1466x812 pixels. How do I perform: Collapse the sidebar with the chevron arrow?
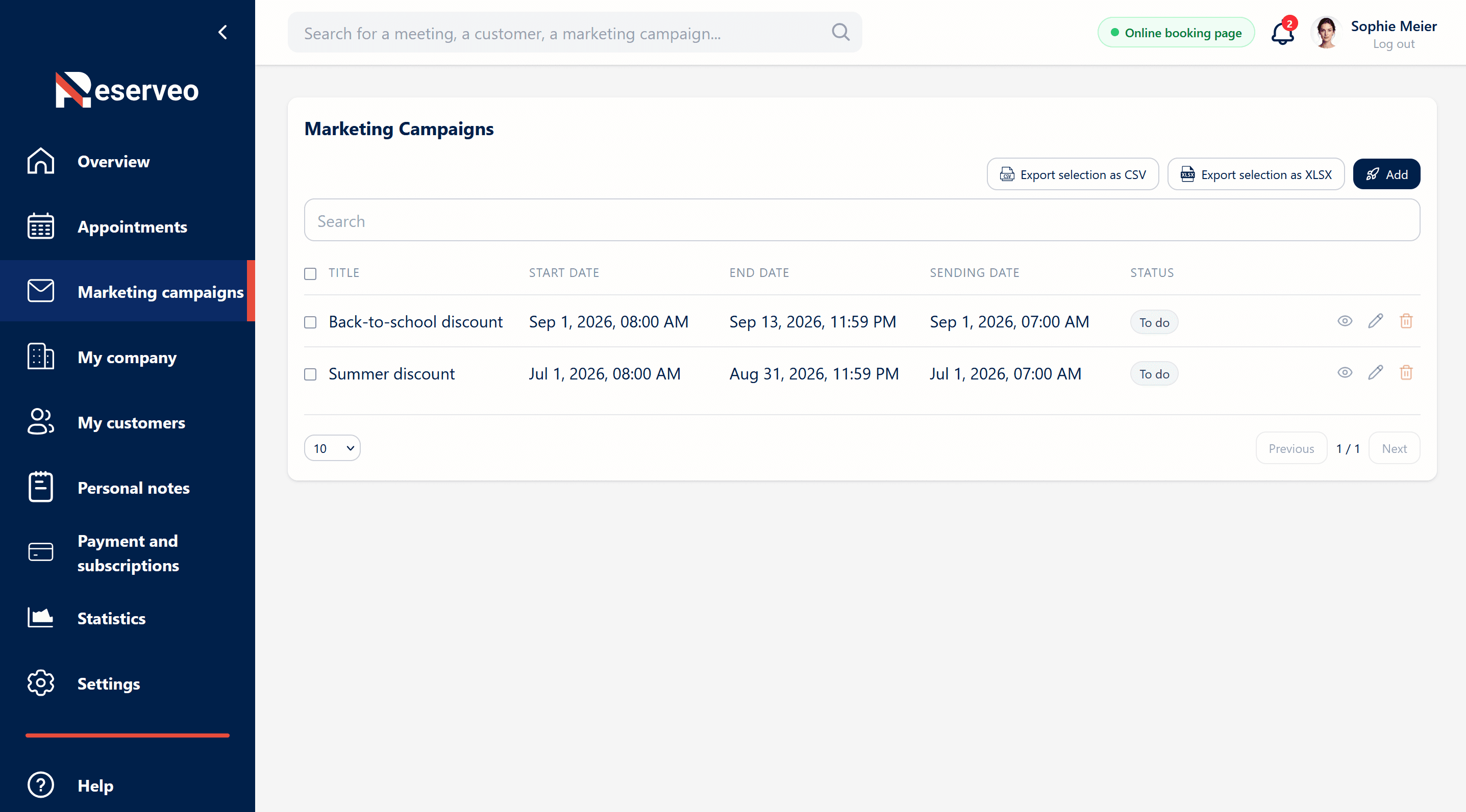coord(222,33)
